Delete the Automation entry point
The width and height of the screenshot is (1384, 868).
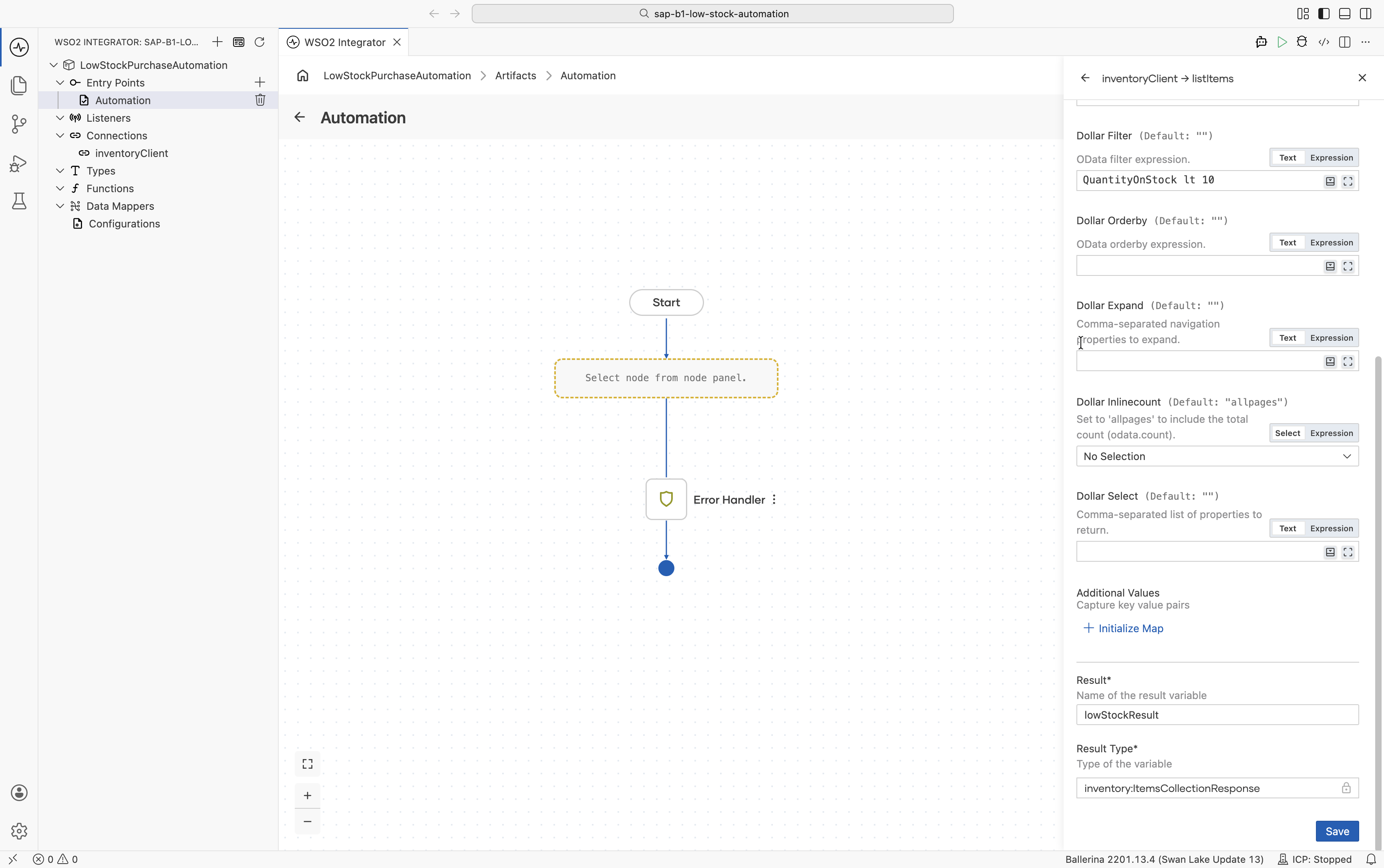[x=260, y=100]
